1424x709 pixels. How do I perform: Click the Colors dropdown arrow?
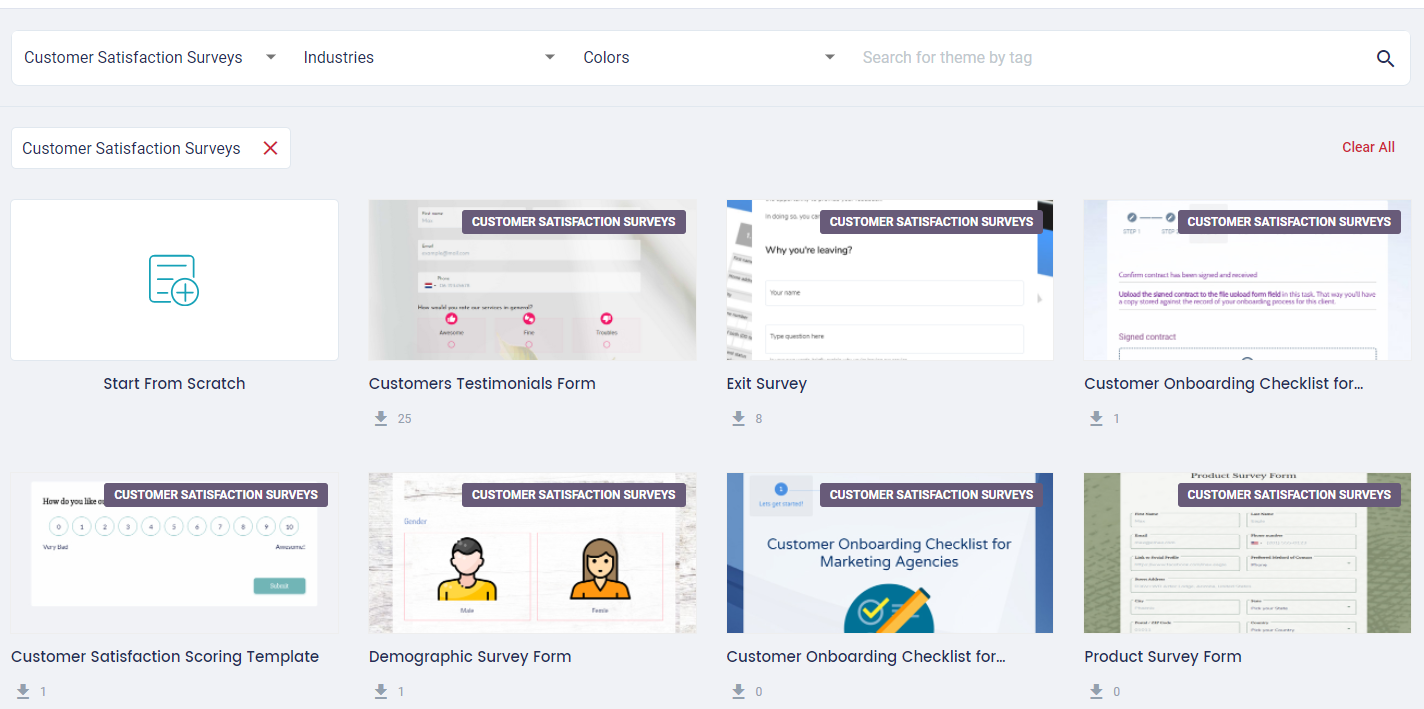[830, 58]
